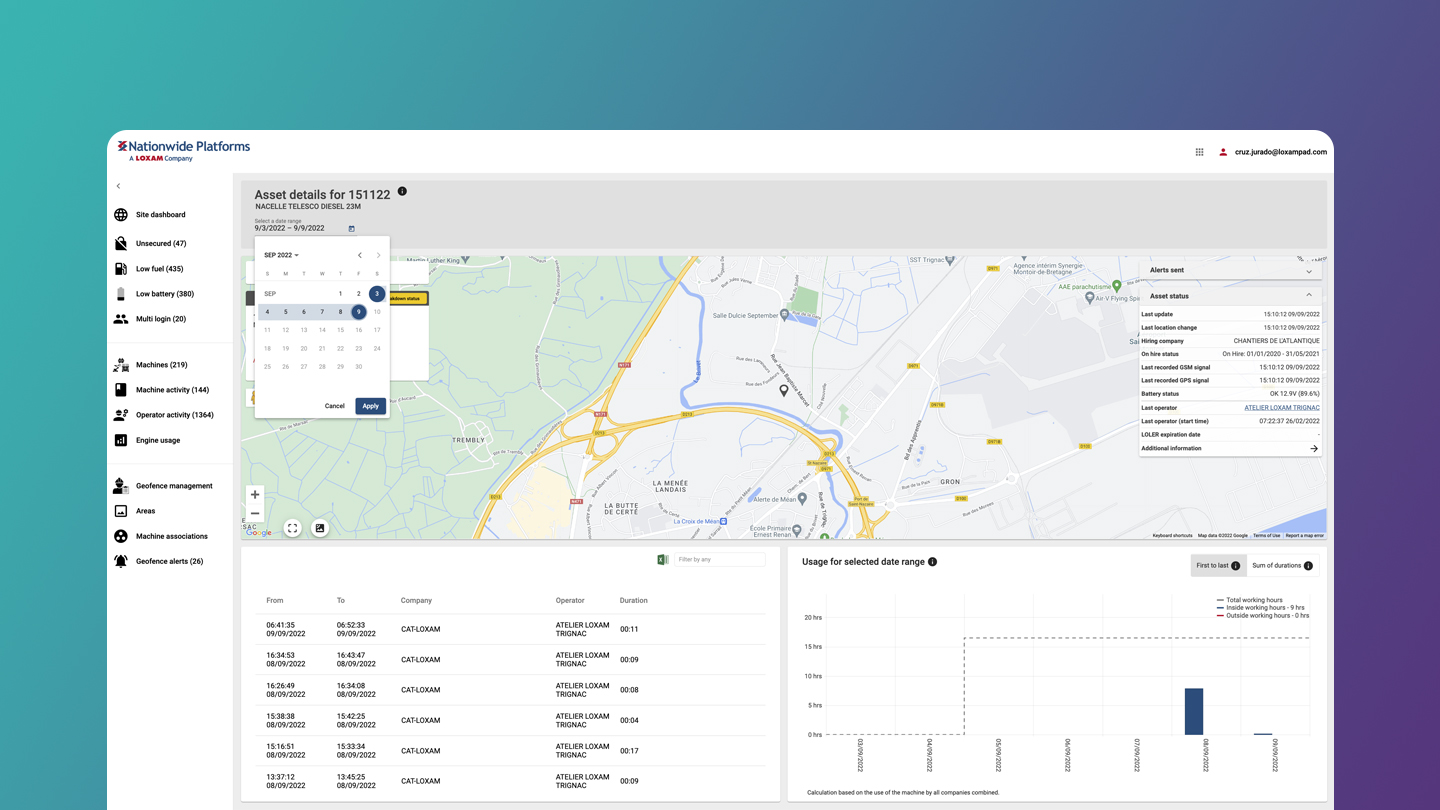Go to the next month in the calendar
This screenshot has height=810, width=1440.
click(378, 255)
